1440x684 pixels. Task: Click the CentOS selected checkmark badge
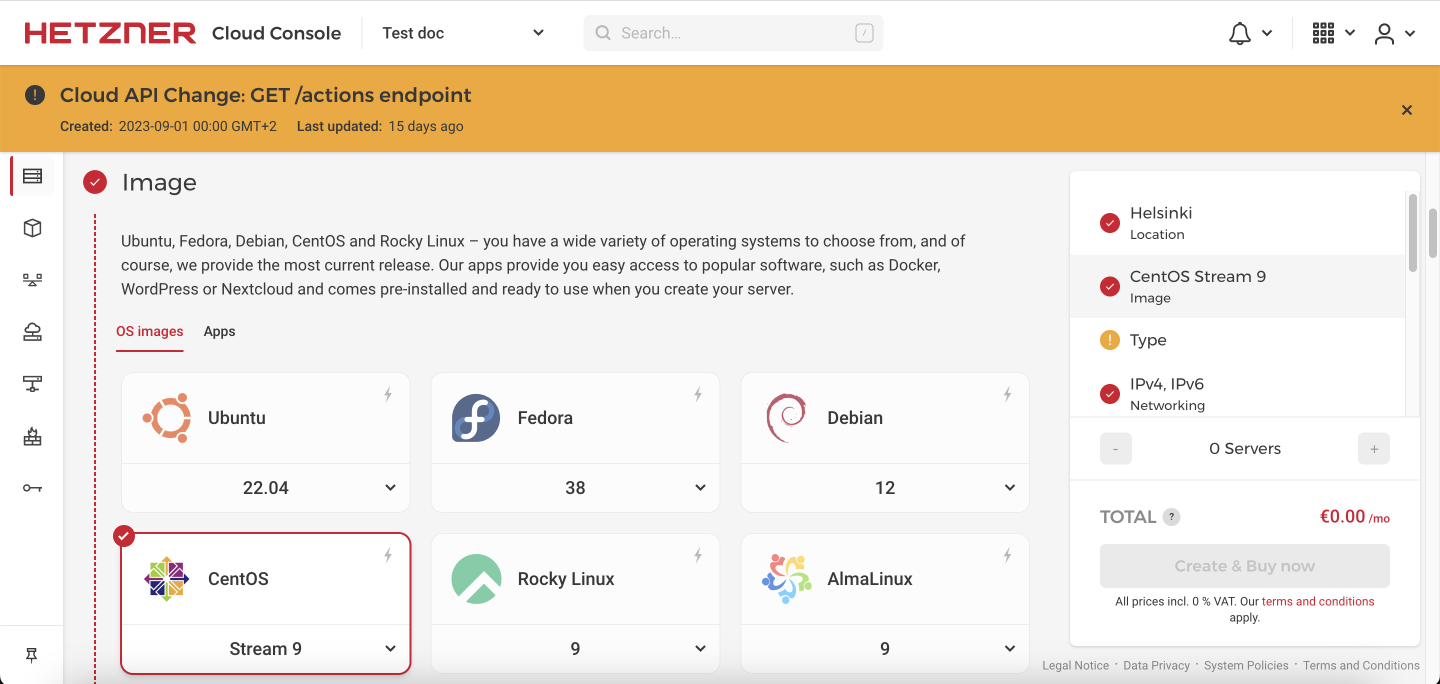click(x=124, y=536)
